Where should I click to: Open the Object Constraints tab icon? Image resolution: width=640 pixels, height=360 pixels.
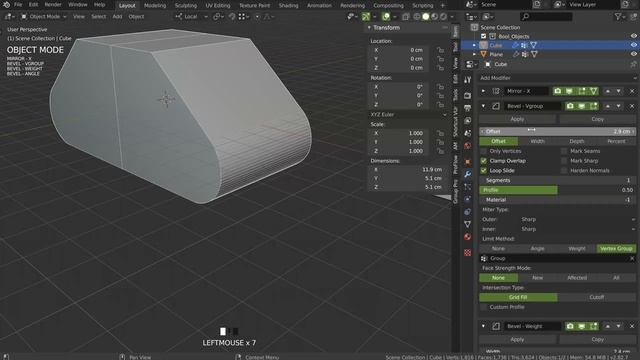coord(468,212)
